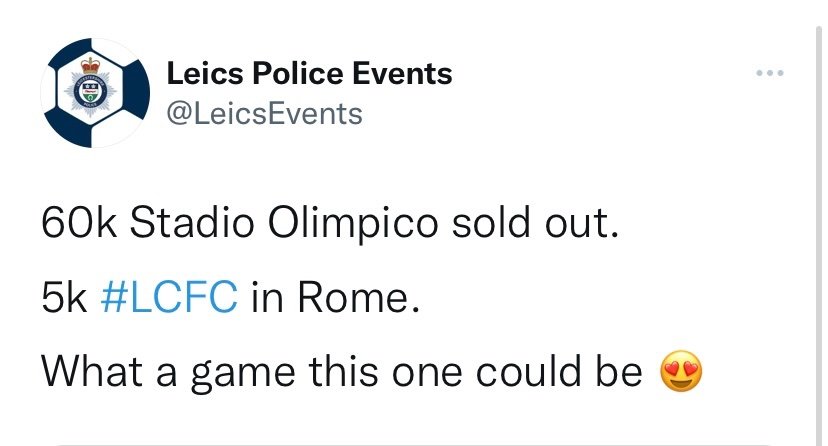Open the #LCFC hashtag link
This screenshot has height=446, width=828.
(x=169, y=297)
